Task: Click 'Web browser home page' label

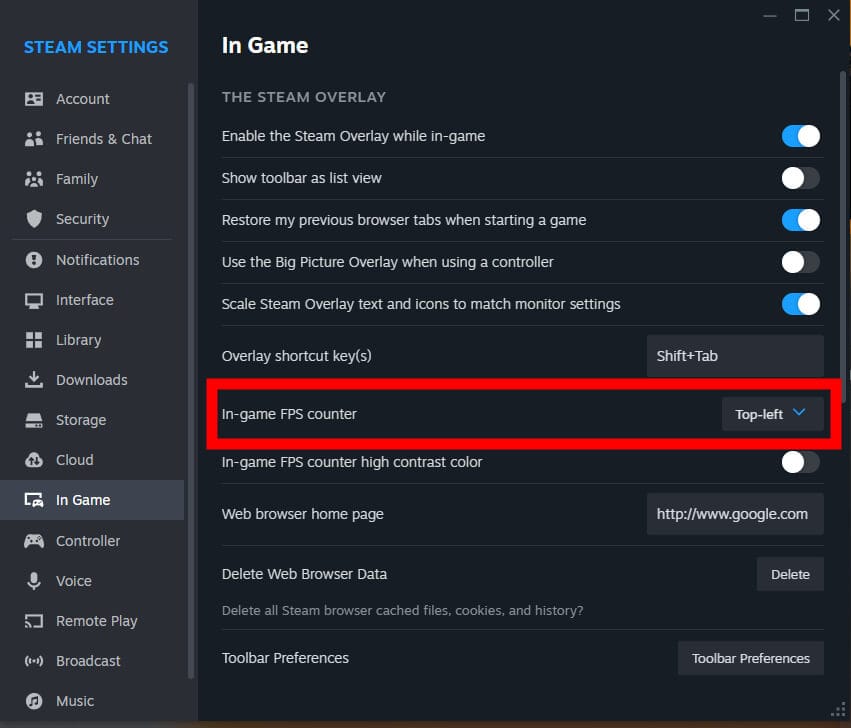Action: 302,514
